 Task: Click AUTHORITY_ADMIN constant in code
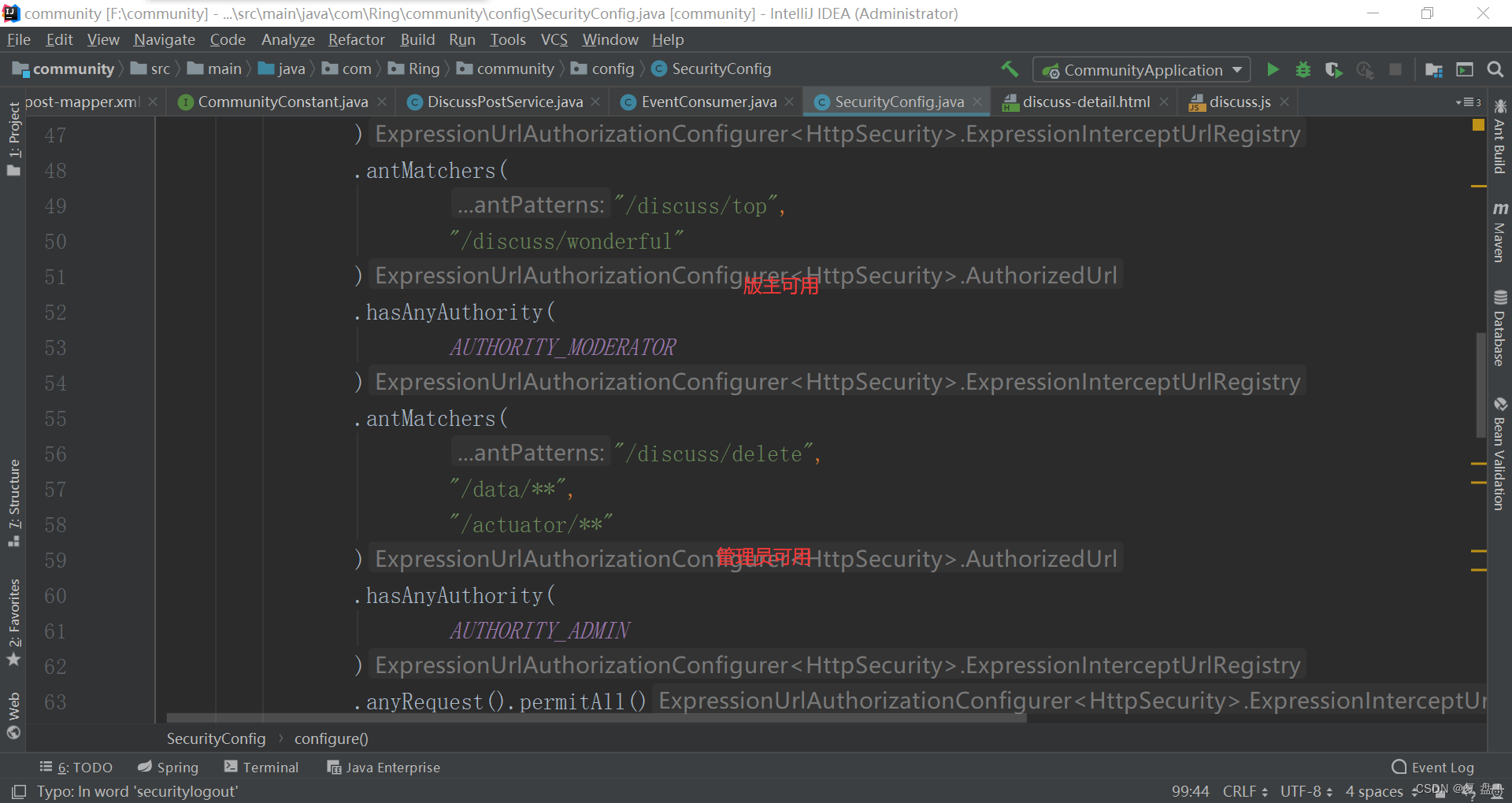pyautogui.click(x=539, y=631)
